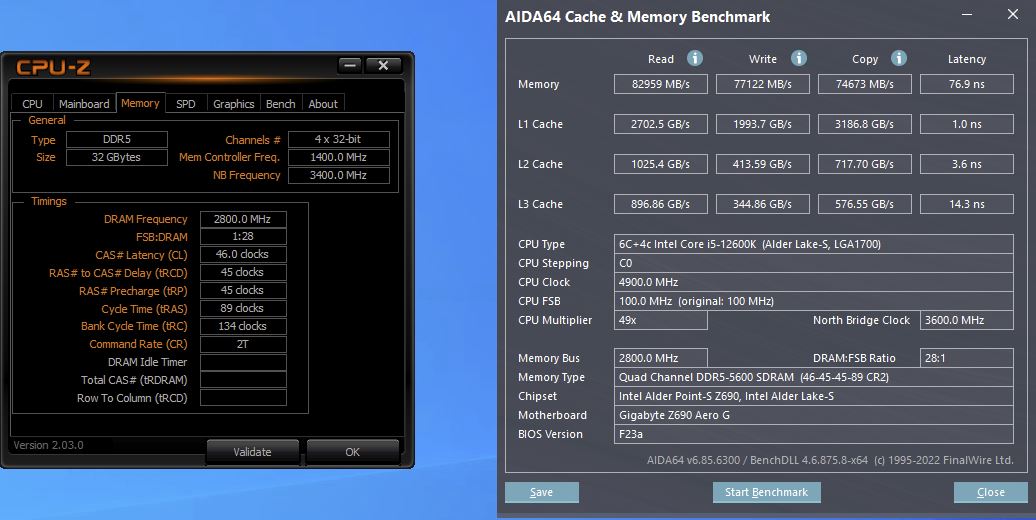Click the Memory Read value 82959 MB/s
Screen dimensions: 1036x520
661,84
